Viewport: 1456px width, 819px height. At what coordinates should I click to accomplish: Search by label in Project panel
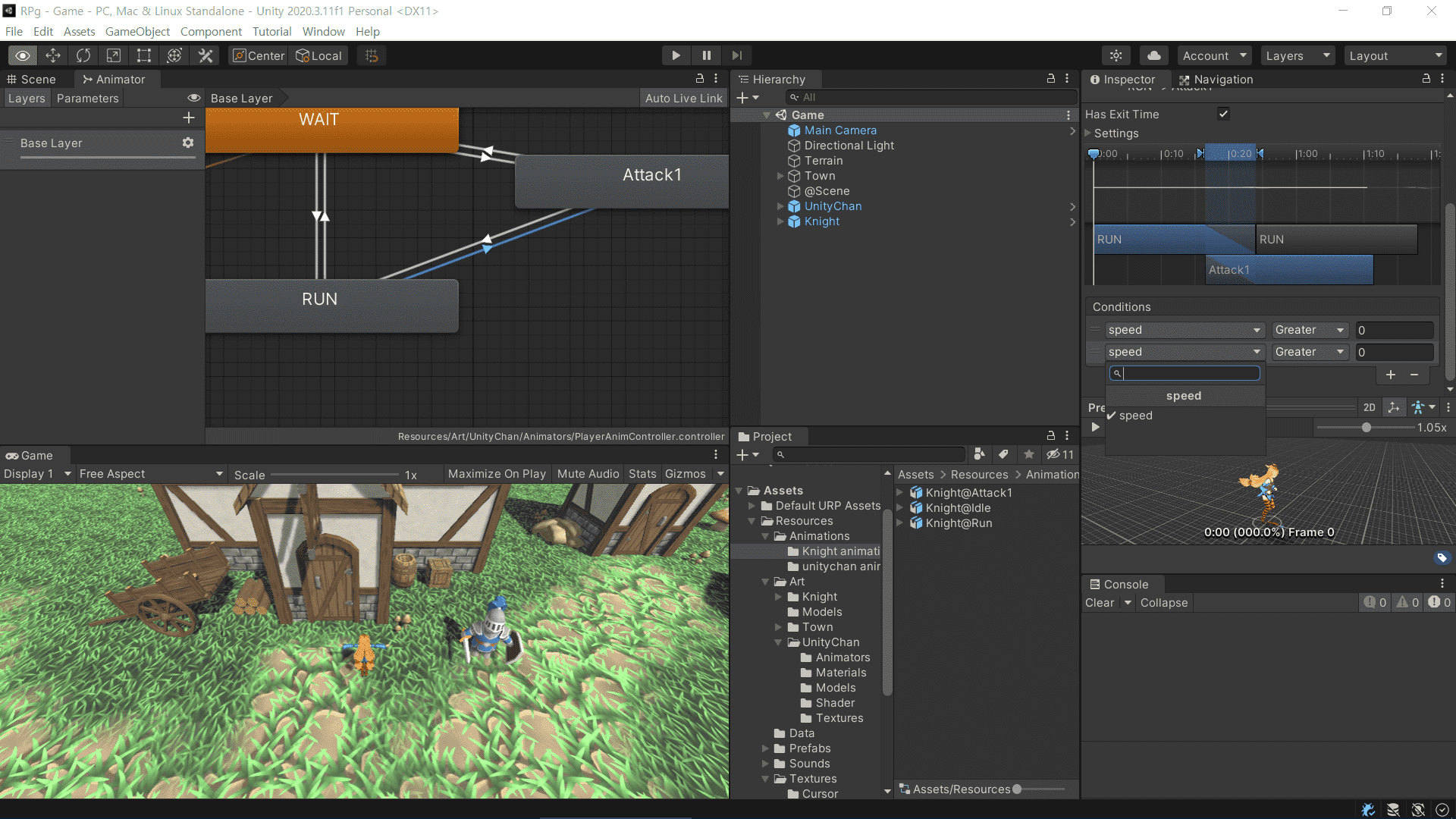tap(1003, 454)
